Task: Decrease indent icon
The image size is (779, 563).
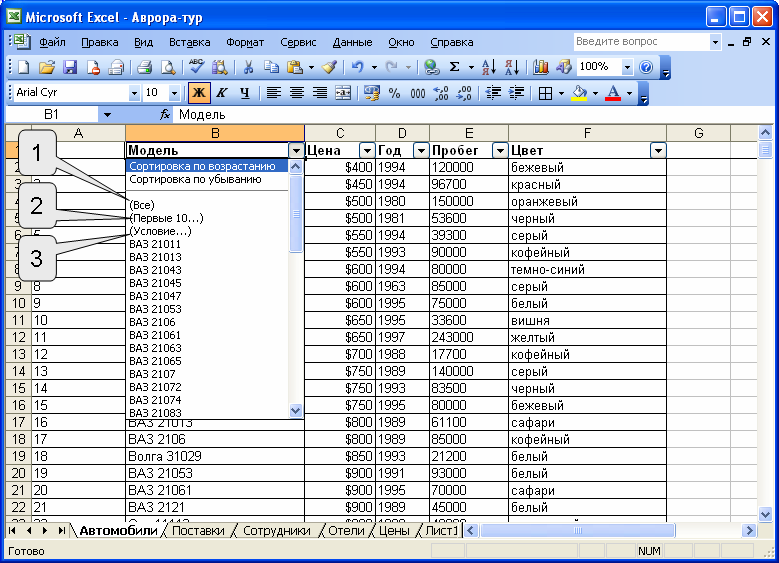Action: point(493,93)
